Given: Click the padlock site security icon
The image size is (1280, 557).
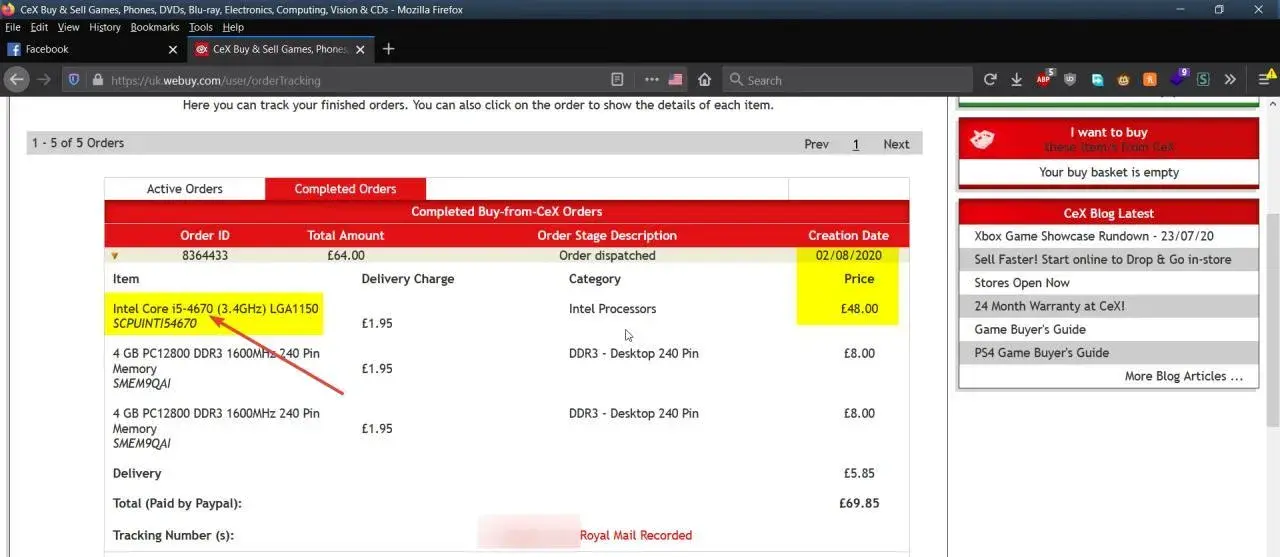Looking at the screenshot, I should (97, 80).
